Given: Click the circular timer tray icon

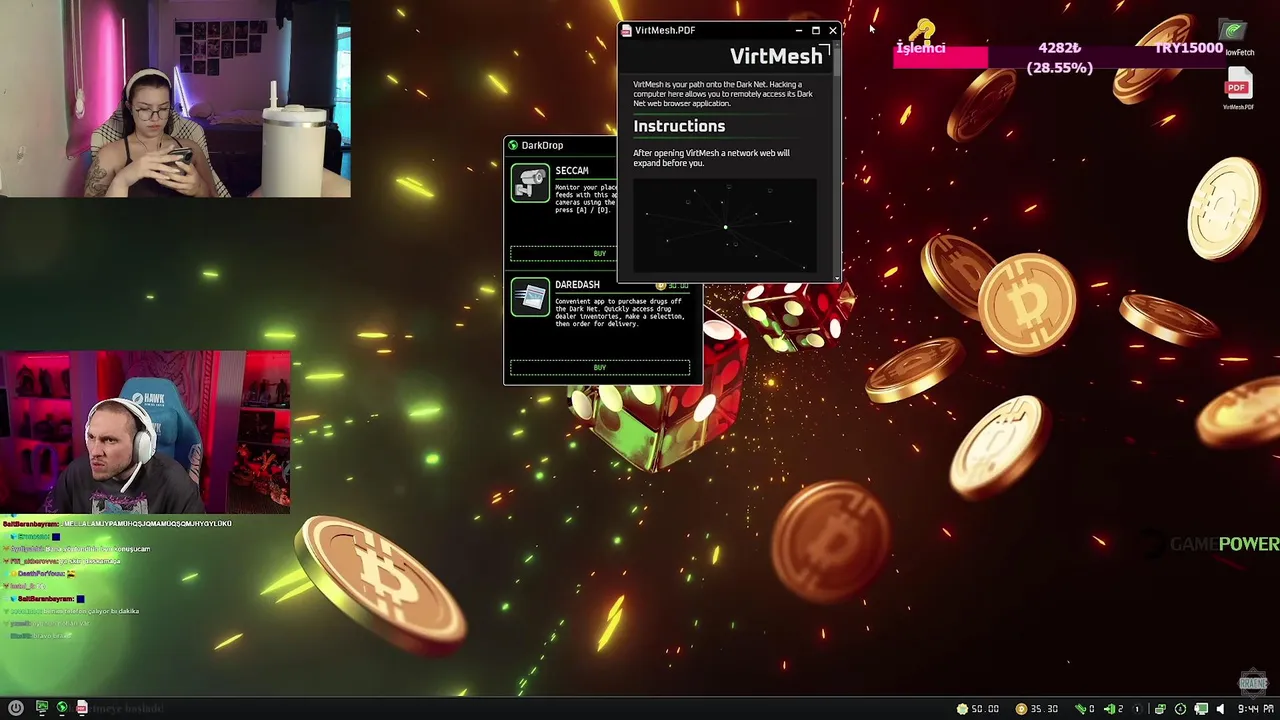Looking at the screenshot, I should tap(1181, 709).
